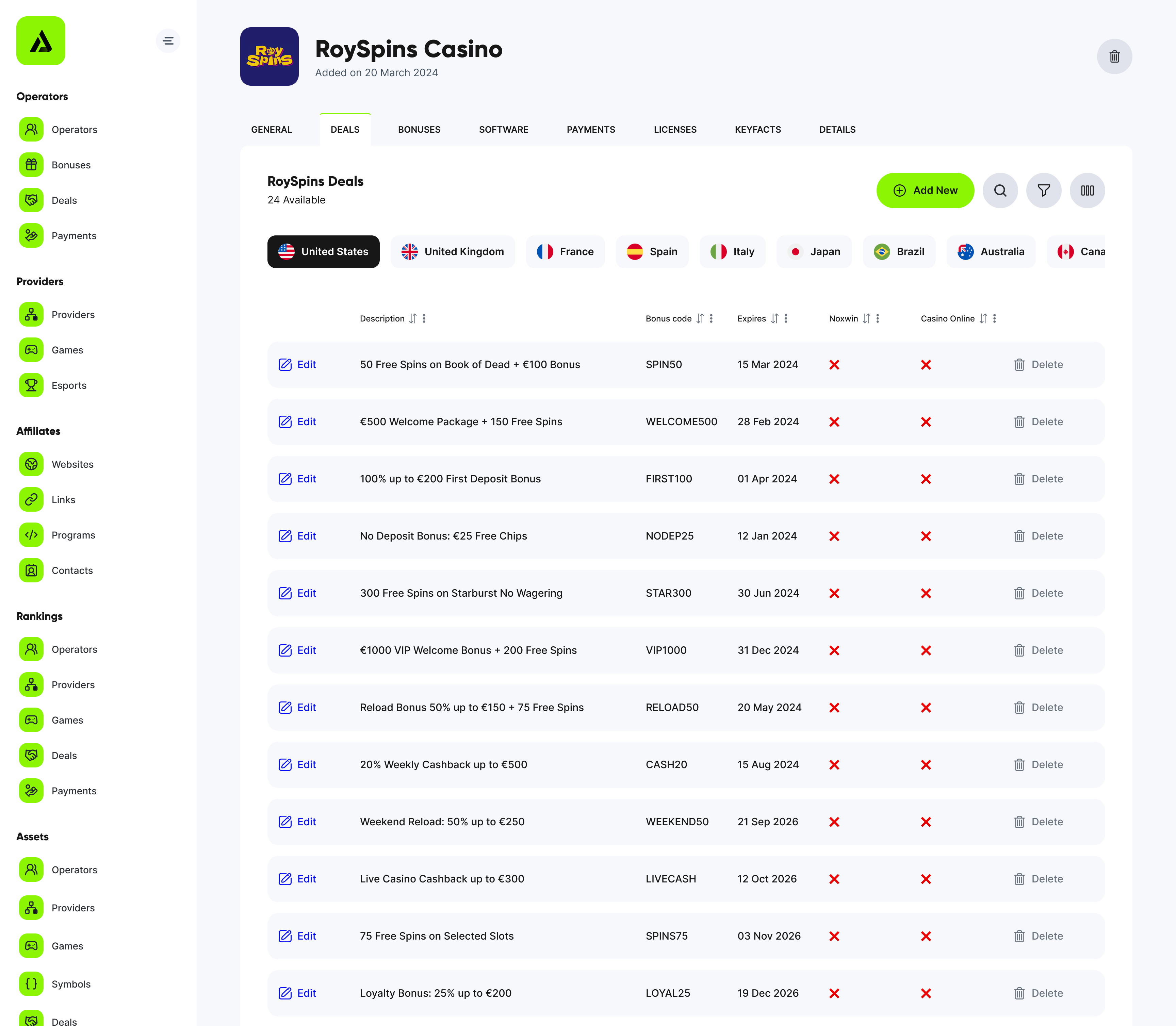1176x1026 pixels.
Task: Open Esports trophy icon
Action: [31, 385]
